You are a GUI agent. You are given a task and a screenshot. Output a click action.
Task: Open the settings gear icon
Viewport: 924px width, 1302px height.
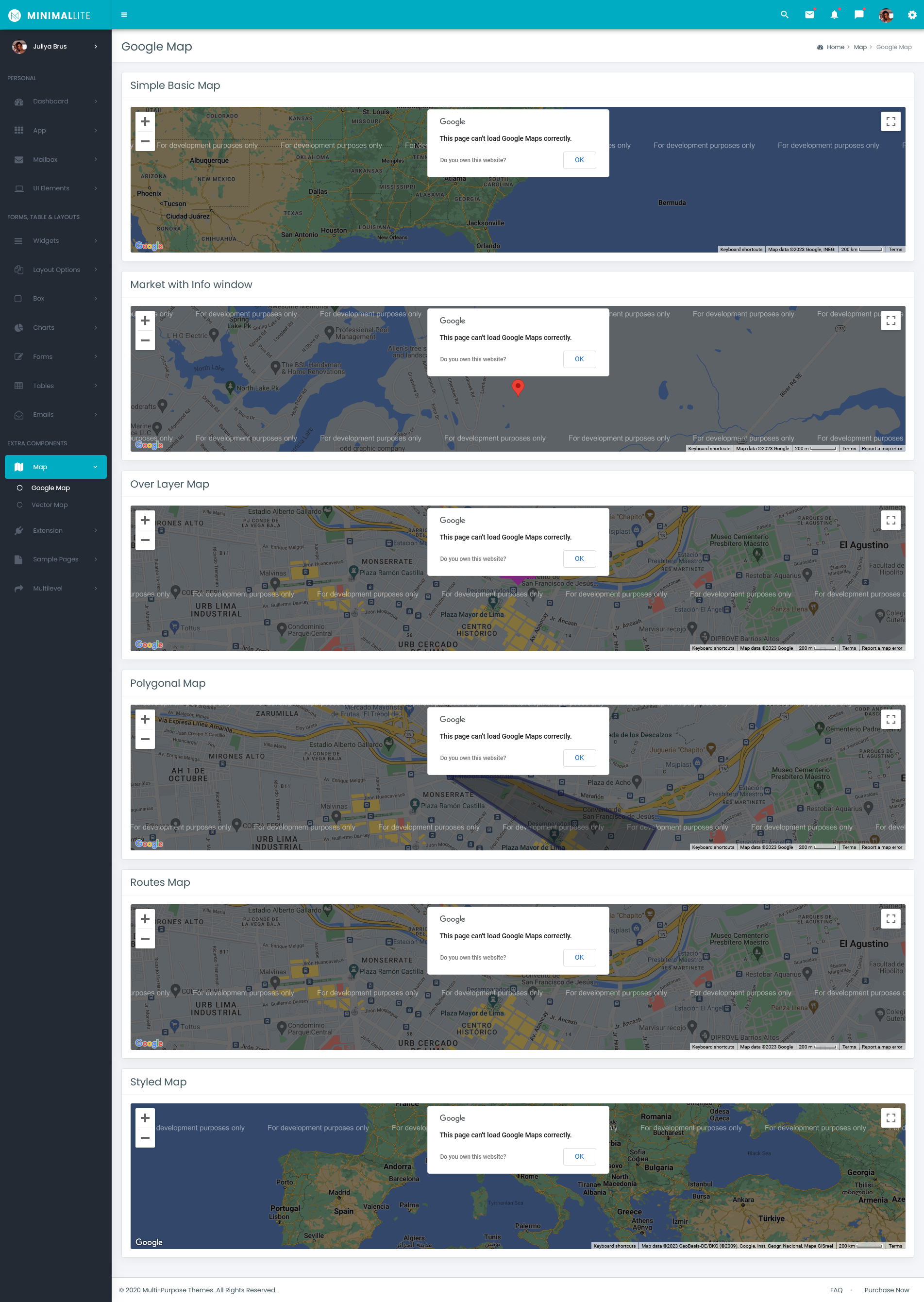pyautogui.click(x=911, y=15)
